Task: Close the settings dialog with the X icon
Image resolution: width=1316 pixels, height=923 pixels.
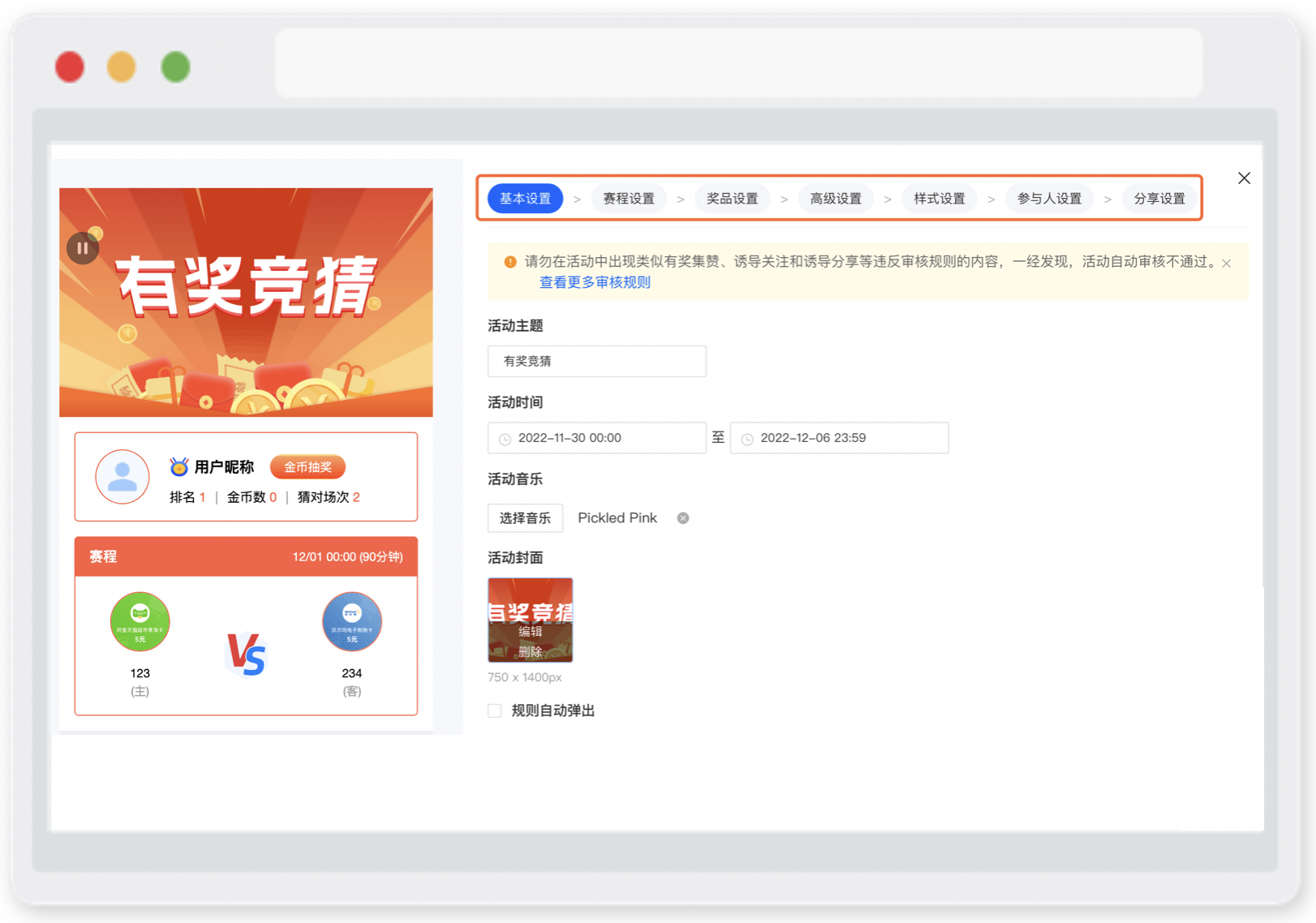Action: pyautogui.click(x=1244, y=178)
